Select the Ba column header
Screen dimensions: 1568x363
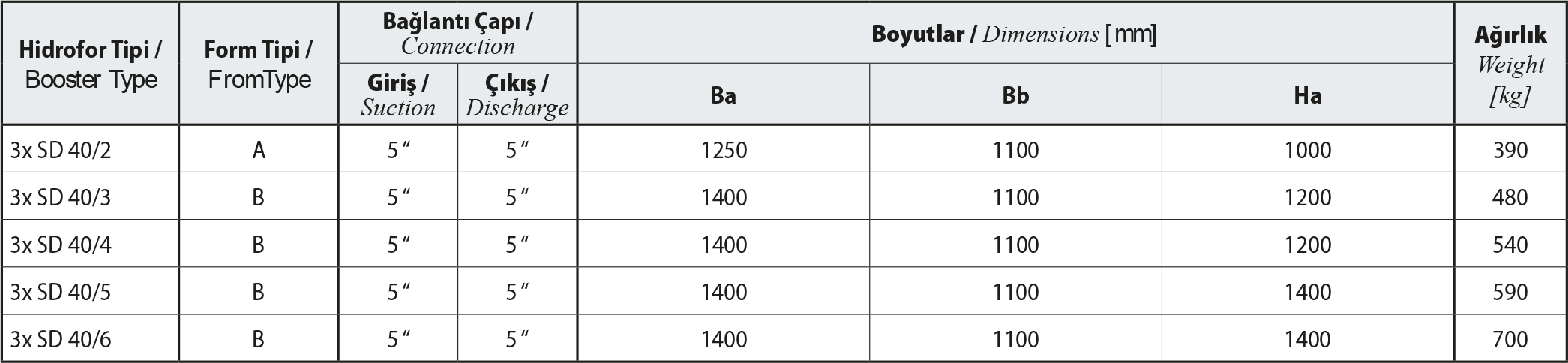(723, 95)
